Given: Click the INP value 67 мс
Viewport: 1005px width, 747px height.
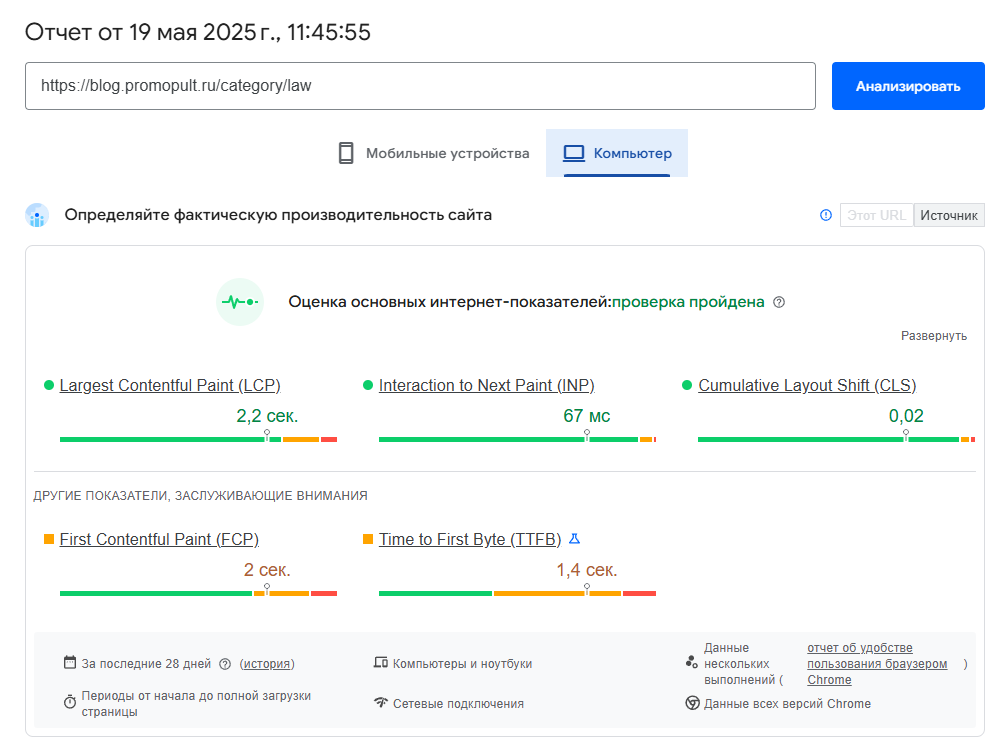Looking at the screenshot, I should click(586, 416).
